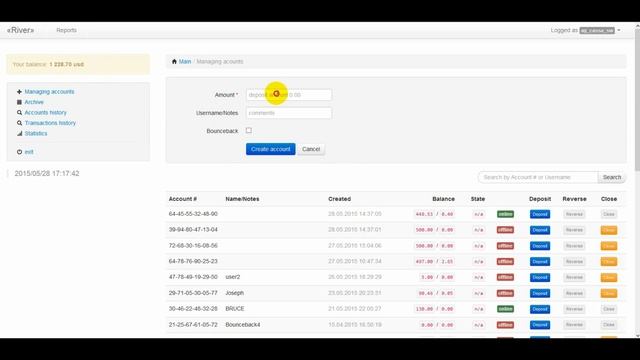The width and height of the screenshot is (640, 360).
Task: Click the Create account button
Action: coord(271,149)
